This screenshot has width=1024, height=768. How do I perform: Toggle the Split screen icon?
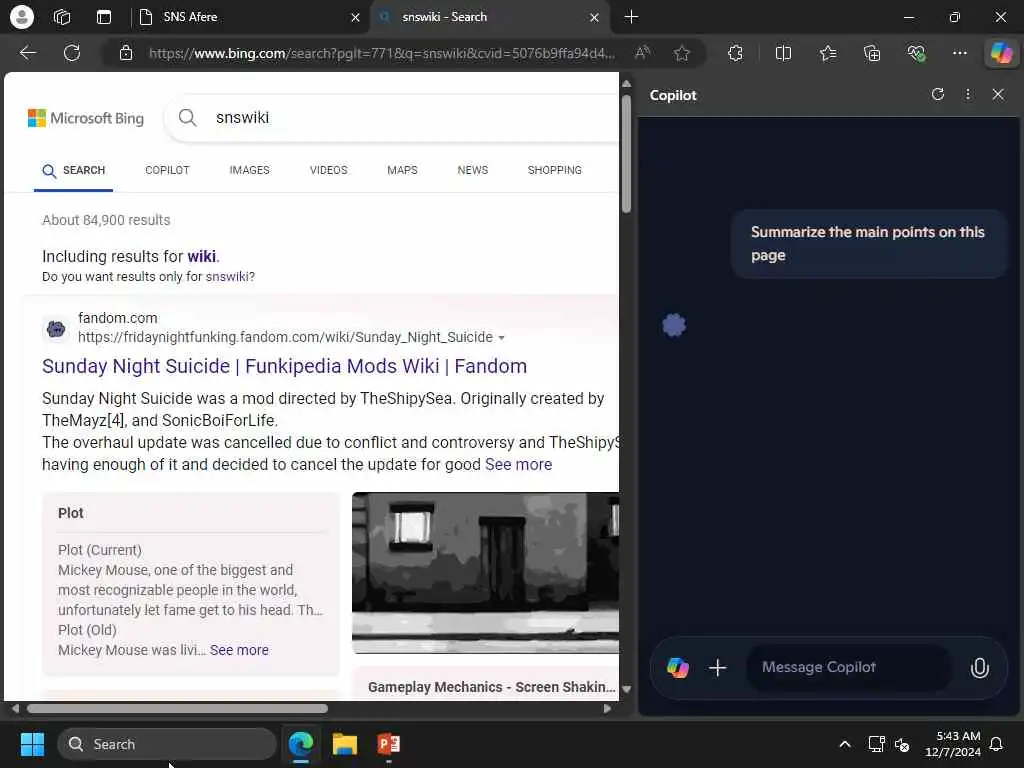783,53
